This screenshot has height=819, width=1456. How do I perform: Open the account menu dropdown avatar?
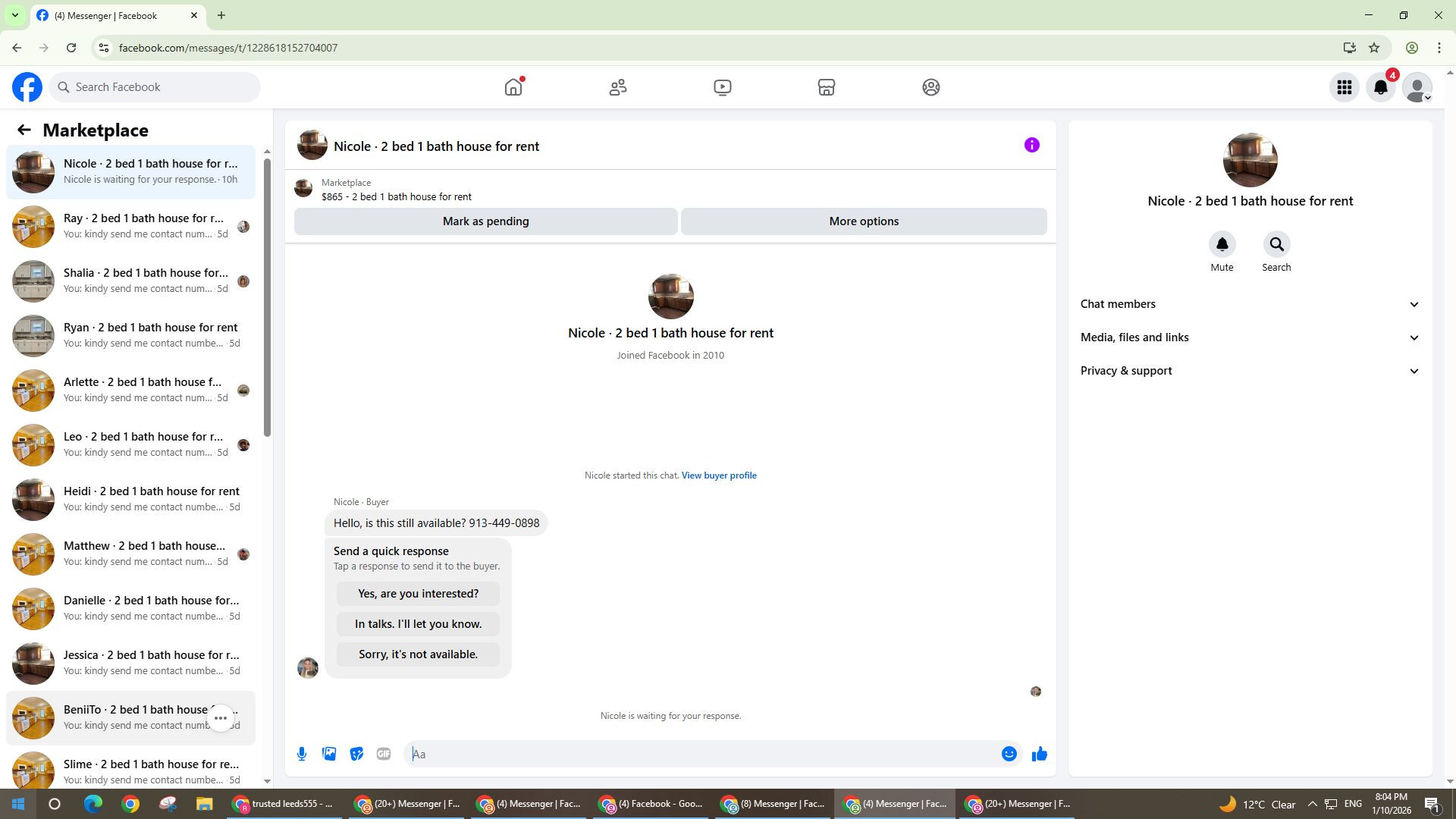click(x=1417, y=87)
